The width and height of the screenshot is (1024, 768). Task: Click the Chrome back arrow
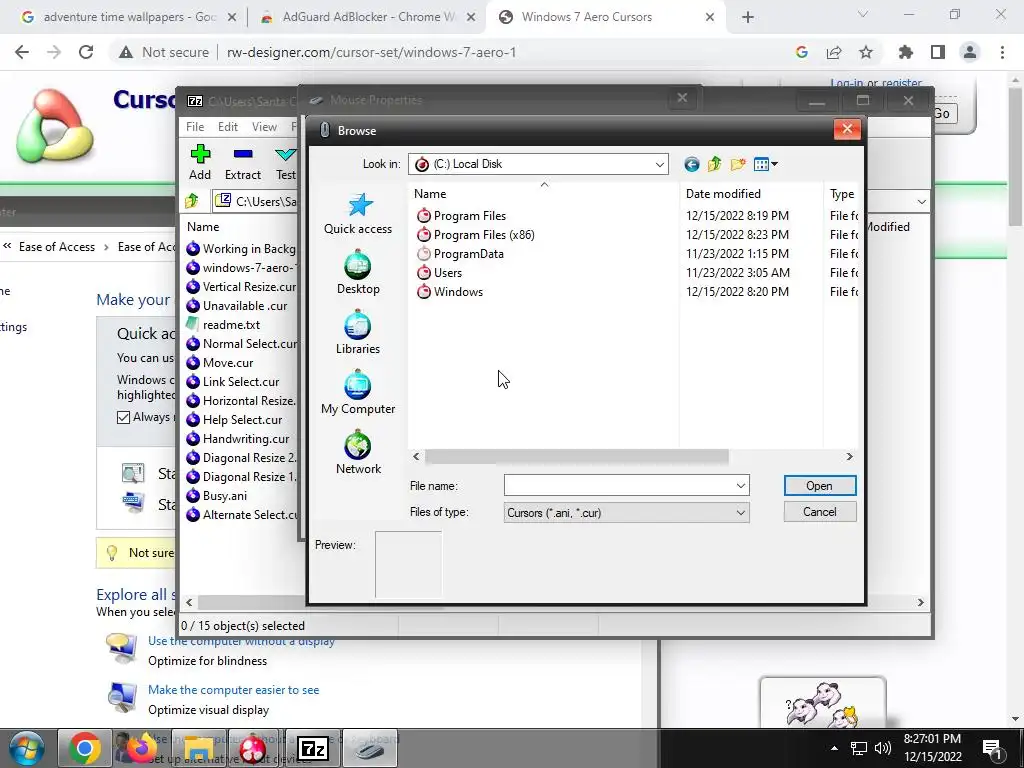click(22, 52)
